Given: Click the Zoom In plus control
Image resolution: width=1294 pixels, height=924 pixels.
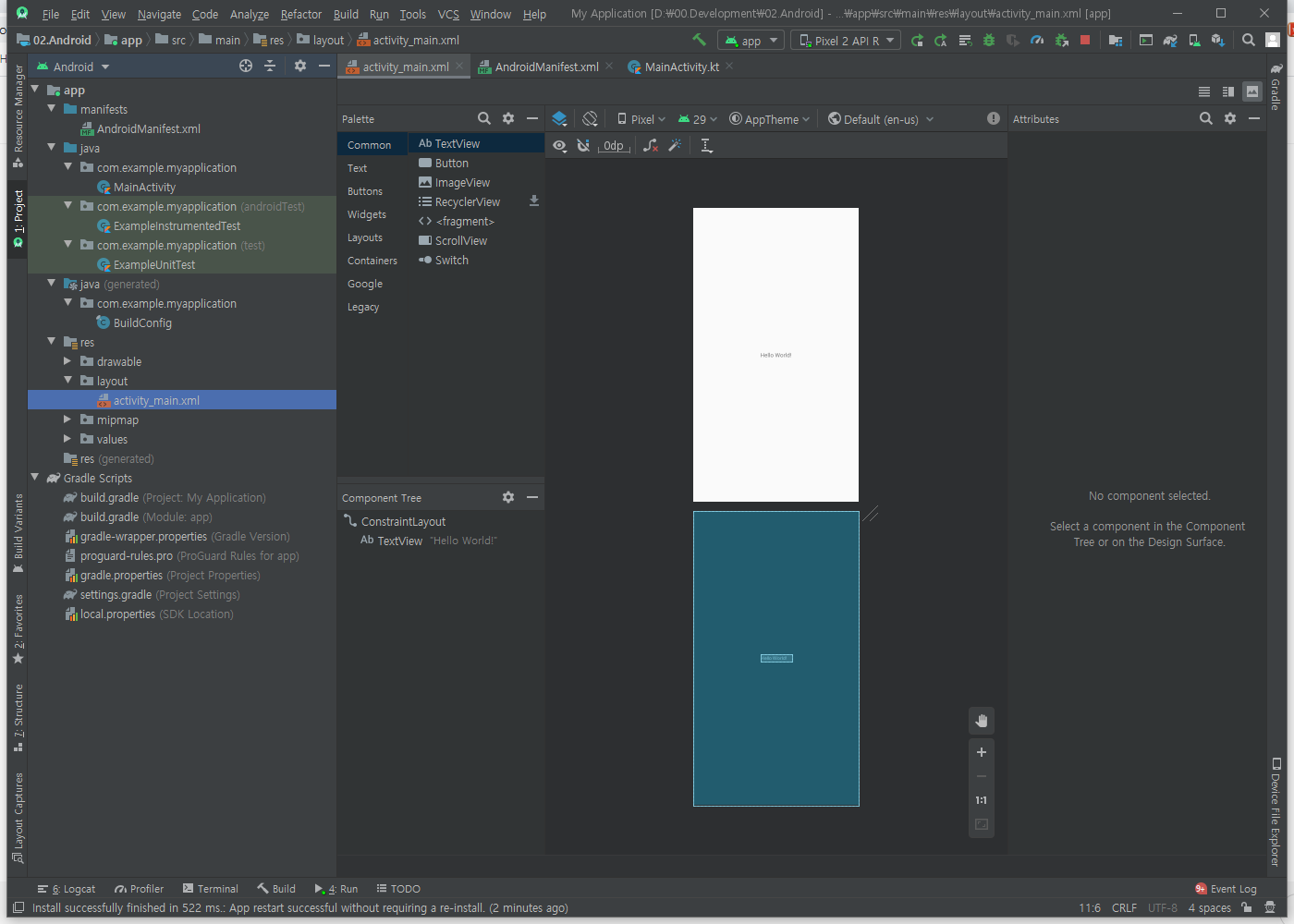Looking at the screenshot, I should coord(982,752).
